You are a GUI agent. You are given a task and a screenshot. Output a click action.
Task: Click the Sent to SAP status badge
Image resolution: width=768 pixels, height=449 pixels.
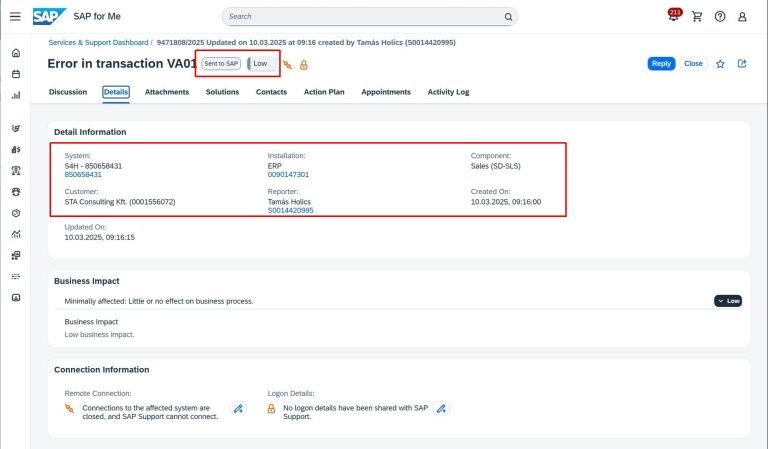pyautogui.click(x=221, y=64)
